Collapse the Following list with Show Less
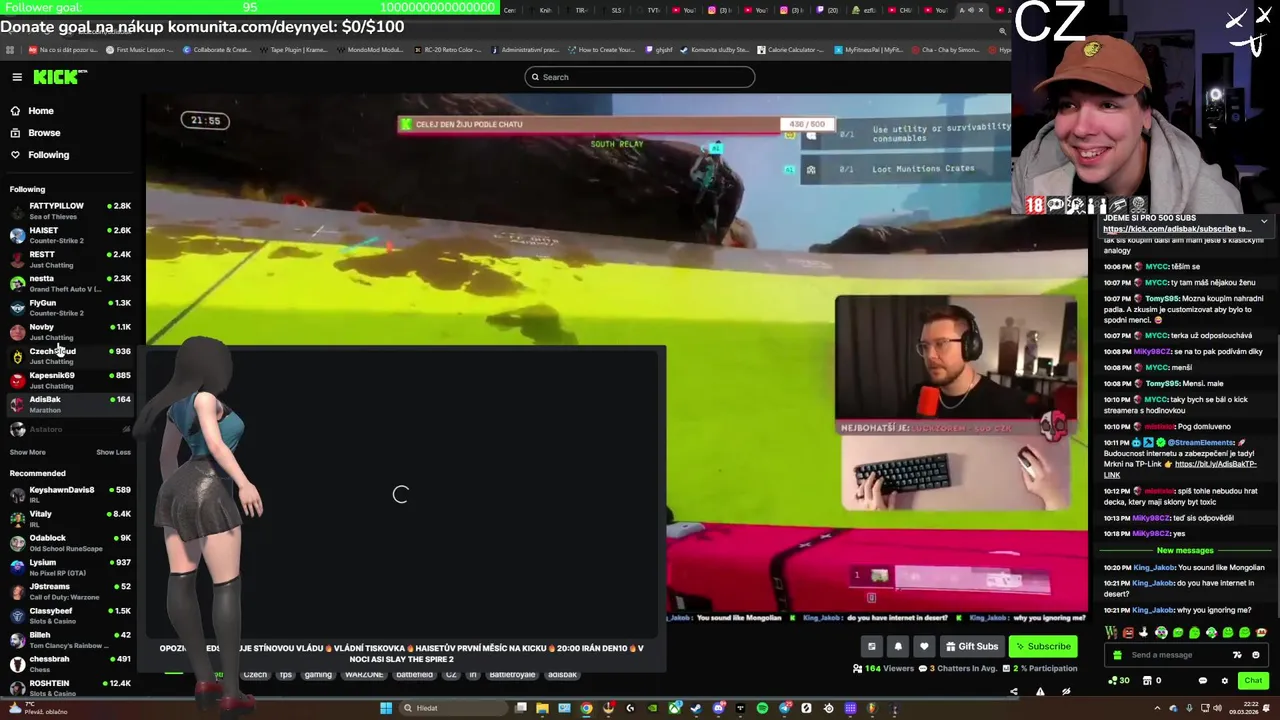This screenshot has height=720, width=1280. click(x=113, y=452)
